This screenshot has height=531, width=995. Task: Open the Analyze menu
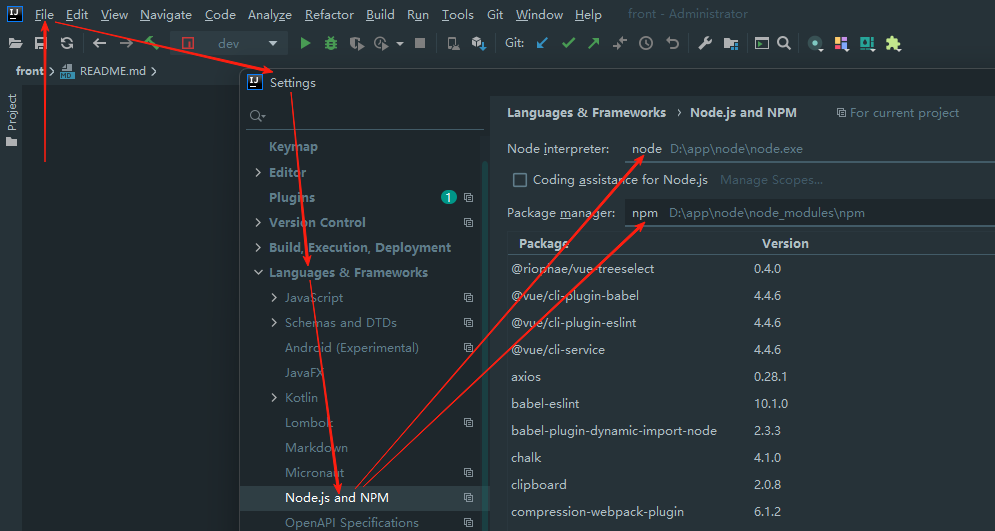[270, 15]
